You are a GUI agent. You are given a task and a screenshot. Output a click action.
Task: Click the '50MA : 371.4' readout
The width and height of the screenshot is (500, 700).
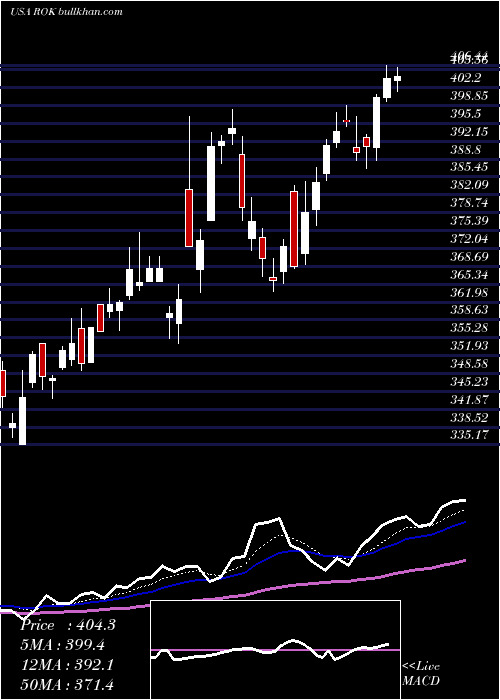click(67, 684)
